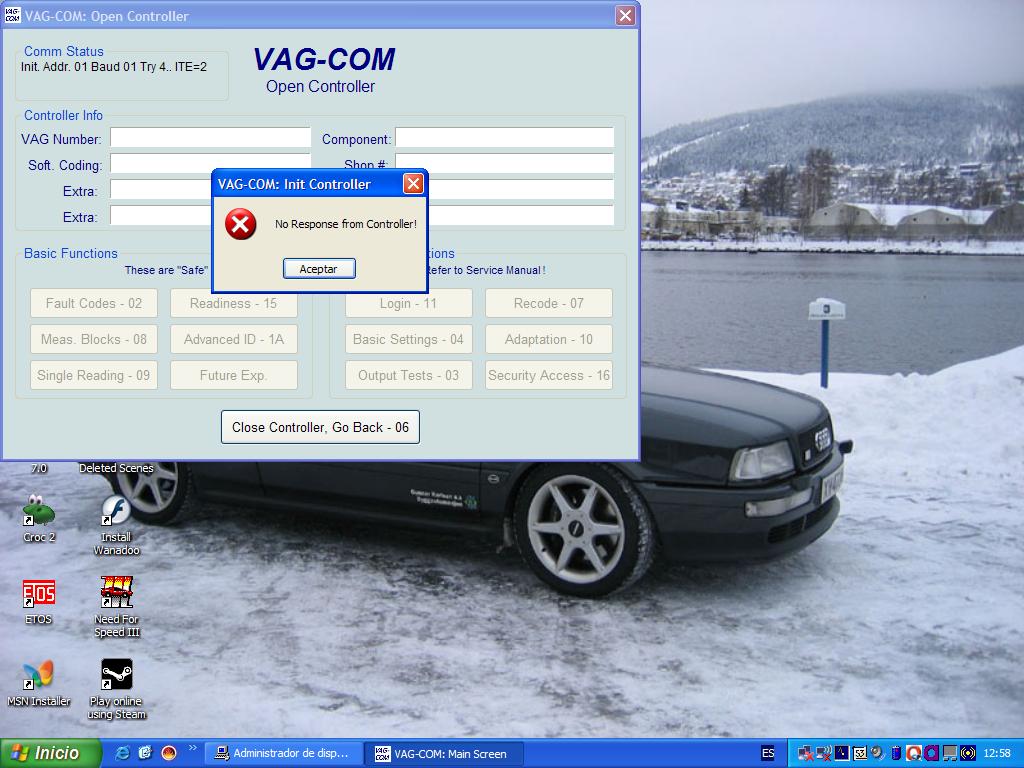Select the Play online using Steam icon
1024x768 pixels.
116,689
